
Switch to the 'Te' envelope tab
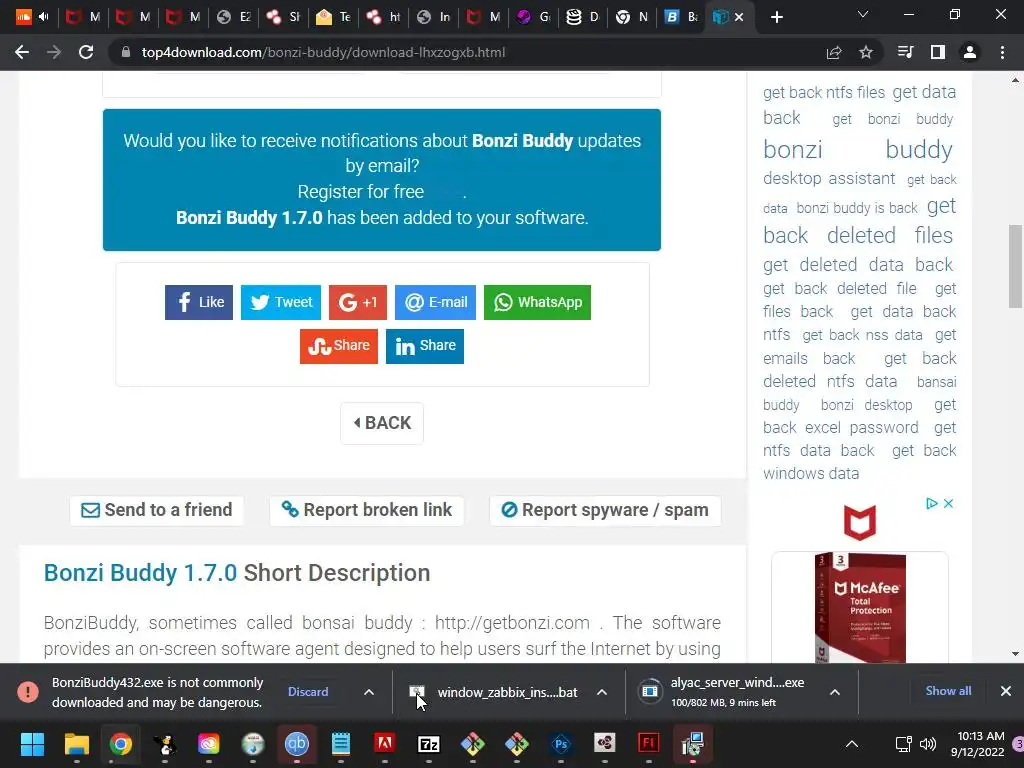pos(334,17)
